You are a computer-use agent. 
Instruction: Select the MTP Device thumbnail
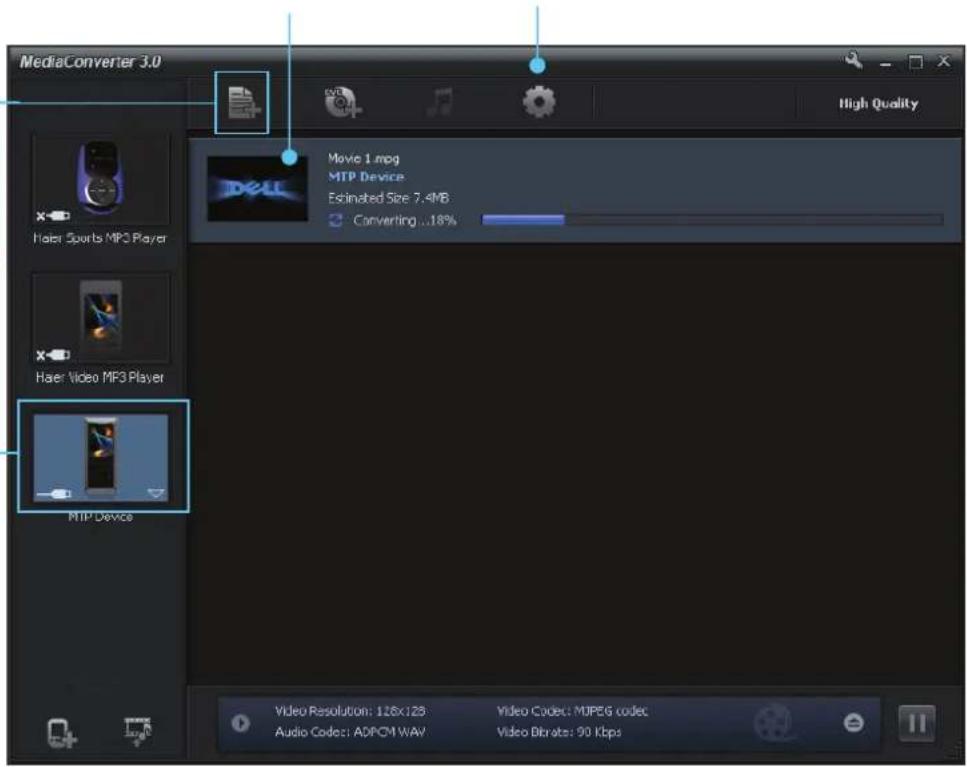101,457
